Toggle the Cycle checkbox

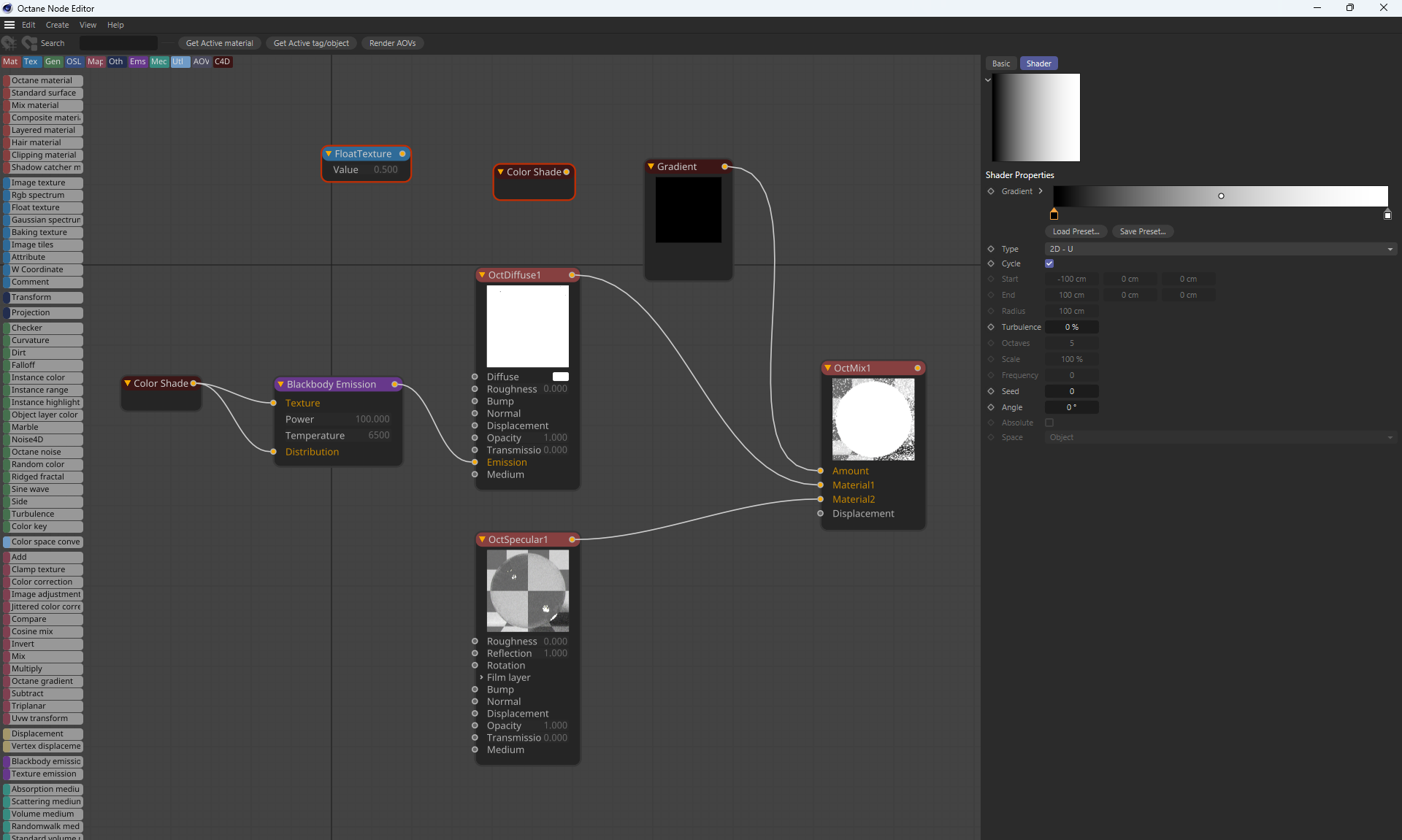[x=1049, y=263]
